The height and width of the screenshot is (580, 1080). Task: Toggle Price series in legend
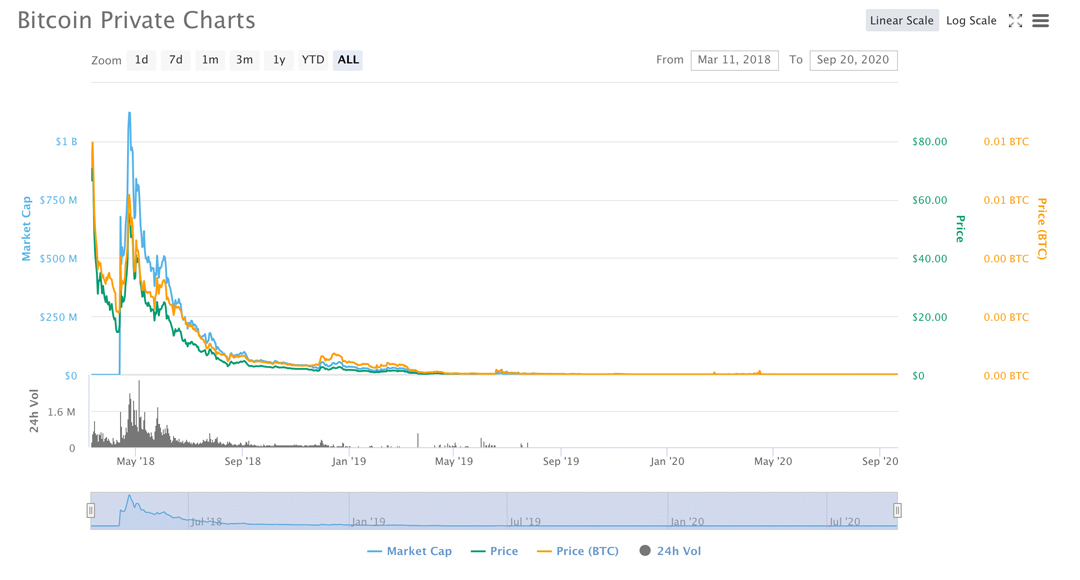click(x=495, y=551)
